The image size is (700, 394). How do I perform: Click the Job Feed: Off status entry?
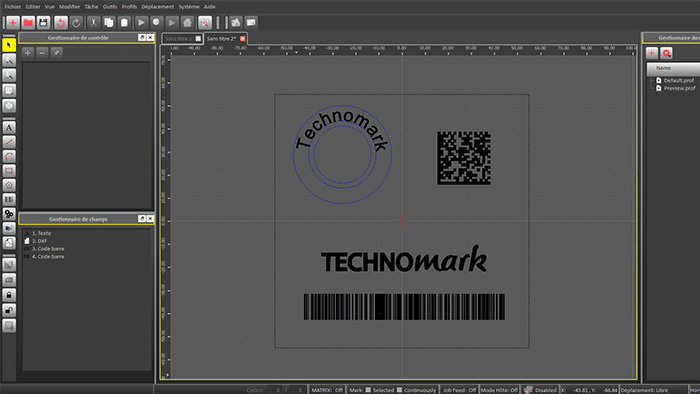[459, 390]
